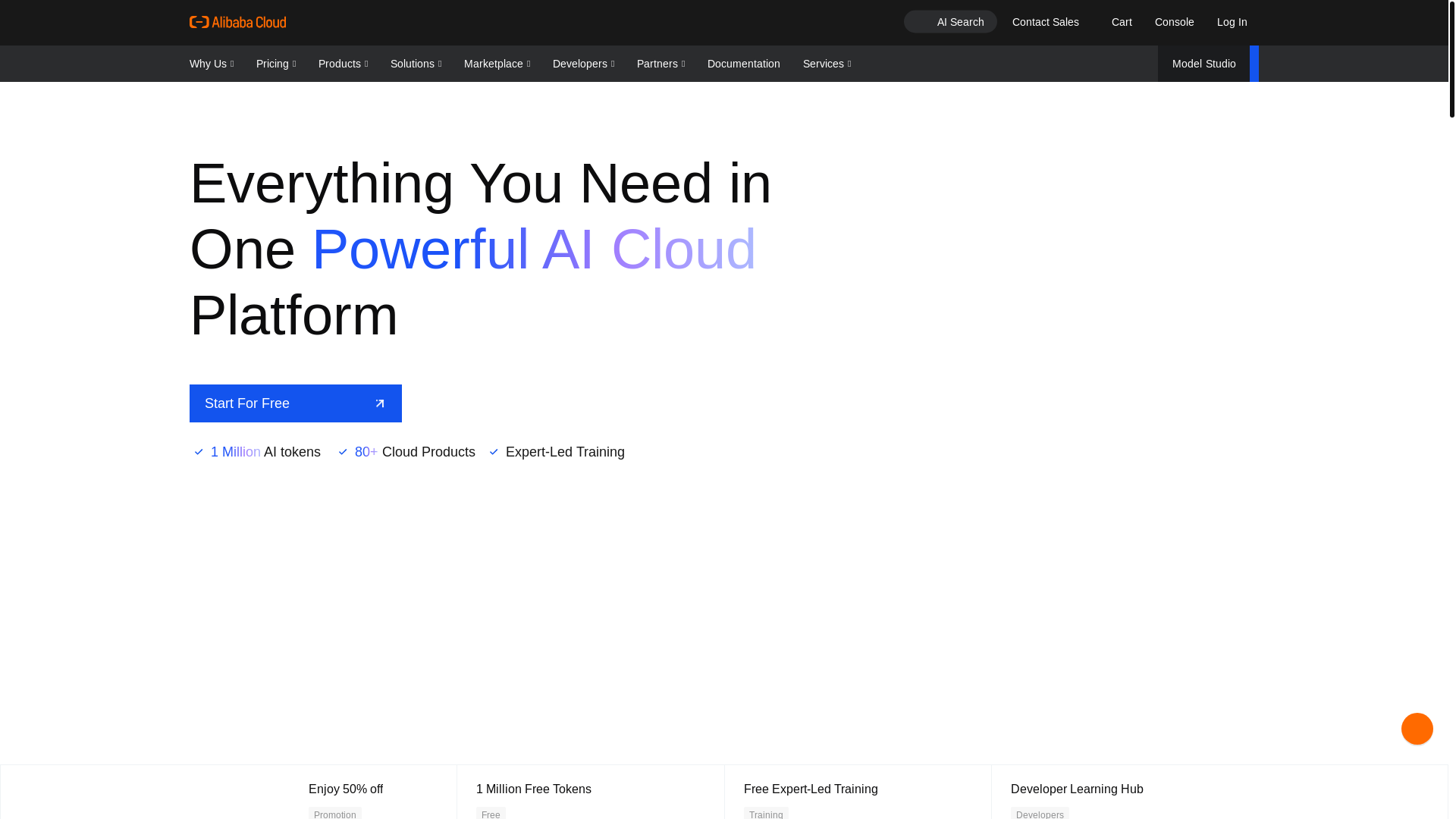Image resolution: width=1456 pixels, height=819 pixels.
Task: Go to the Console
Action: 1174,22
